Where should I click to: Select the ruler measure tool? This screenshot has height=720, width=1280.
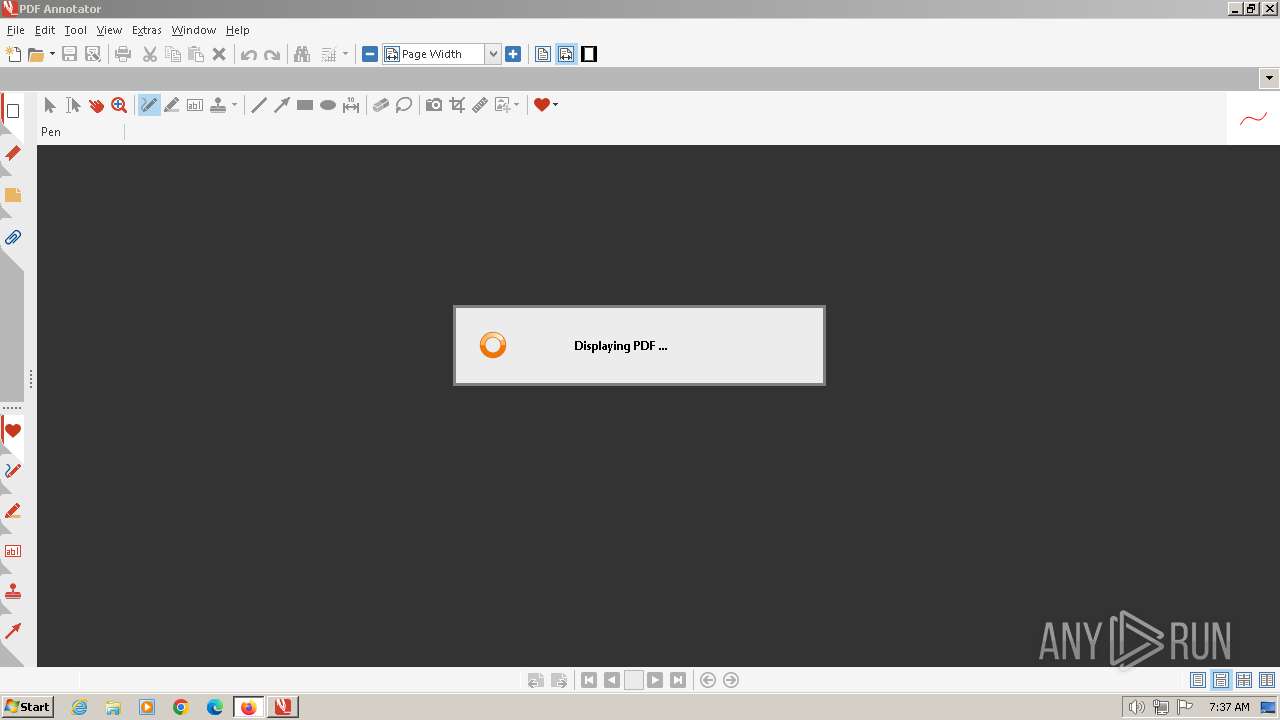tap(480, 105)
